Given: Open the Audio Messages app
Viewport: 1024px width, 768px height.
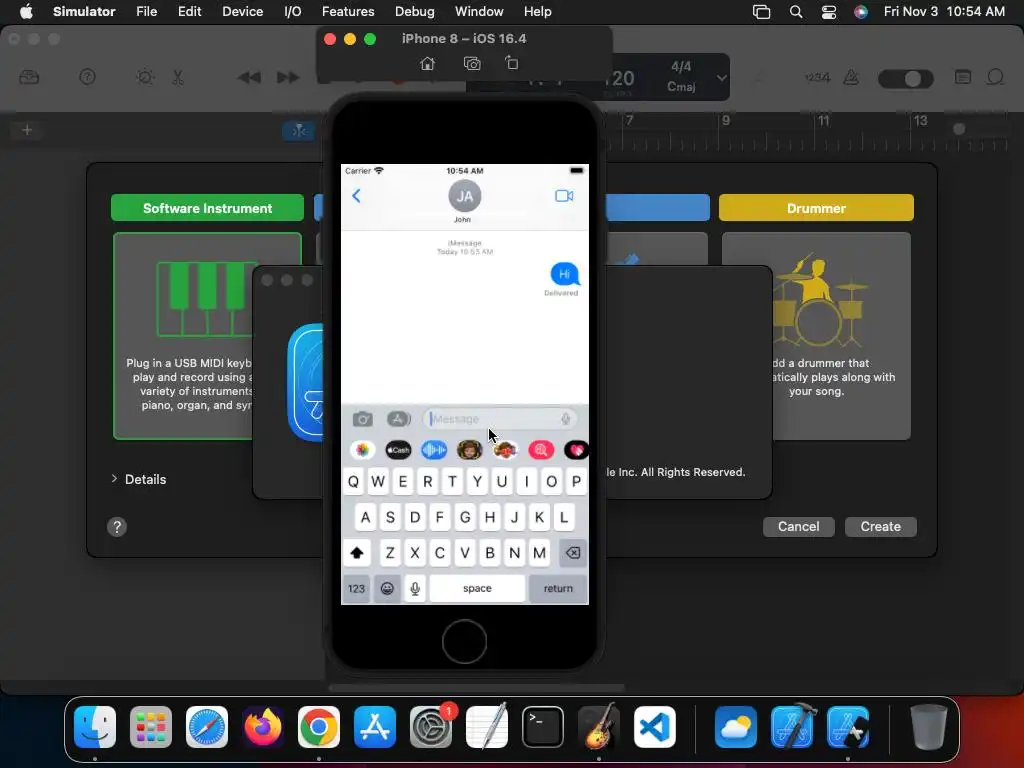Looking at the screenshot, I should tap(434, 450).
